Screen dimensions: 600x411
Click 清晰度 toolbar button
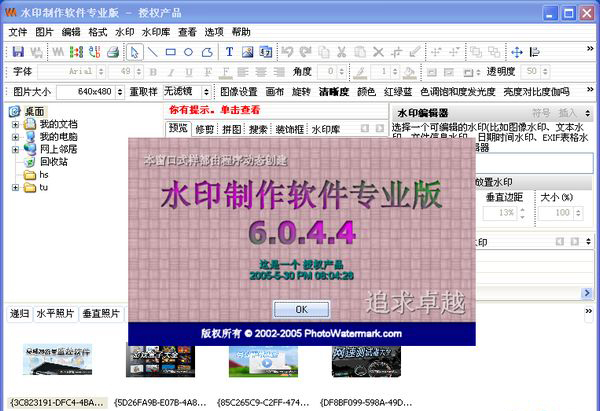tap(334, 92)
